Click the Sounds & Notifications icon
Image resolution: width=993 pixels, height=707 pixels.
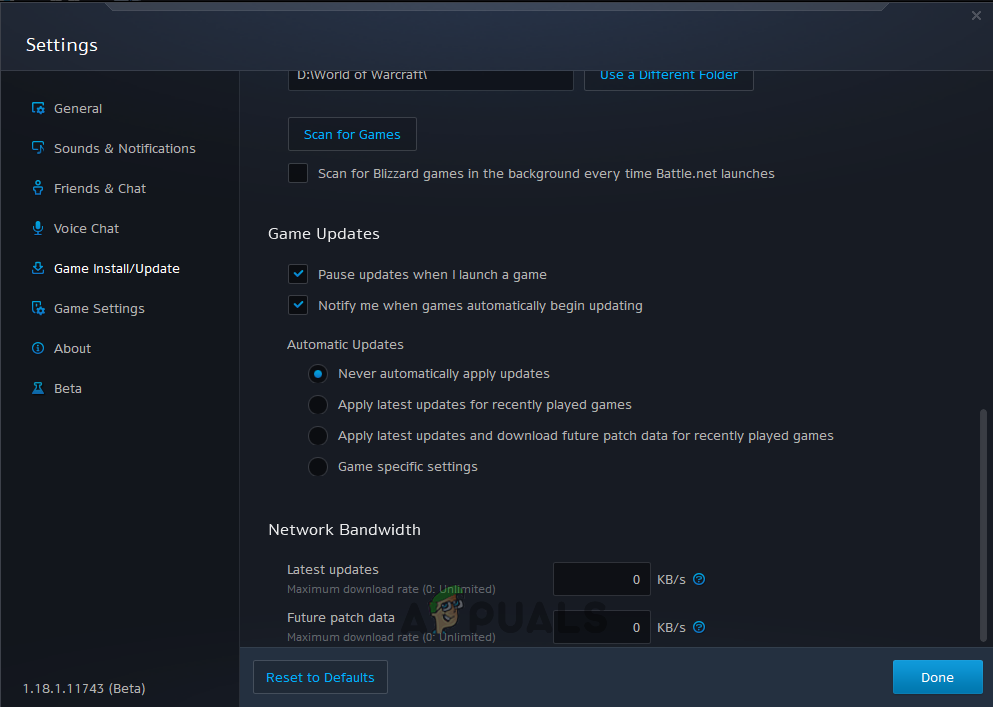[x=38, y=148]
